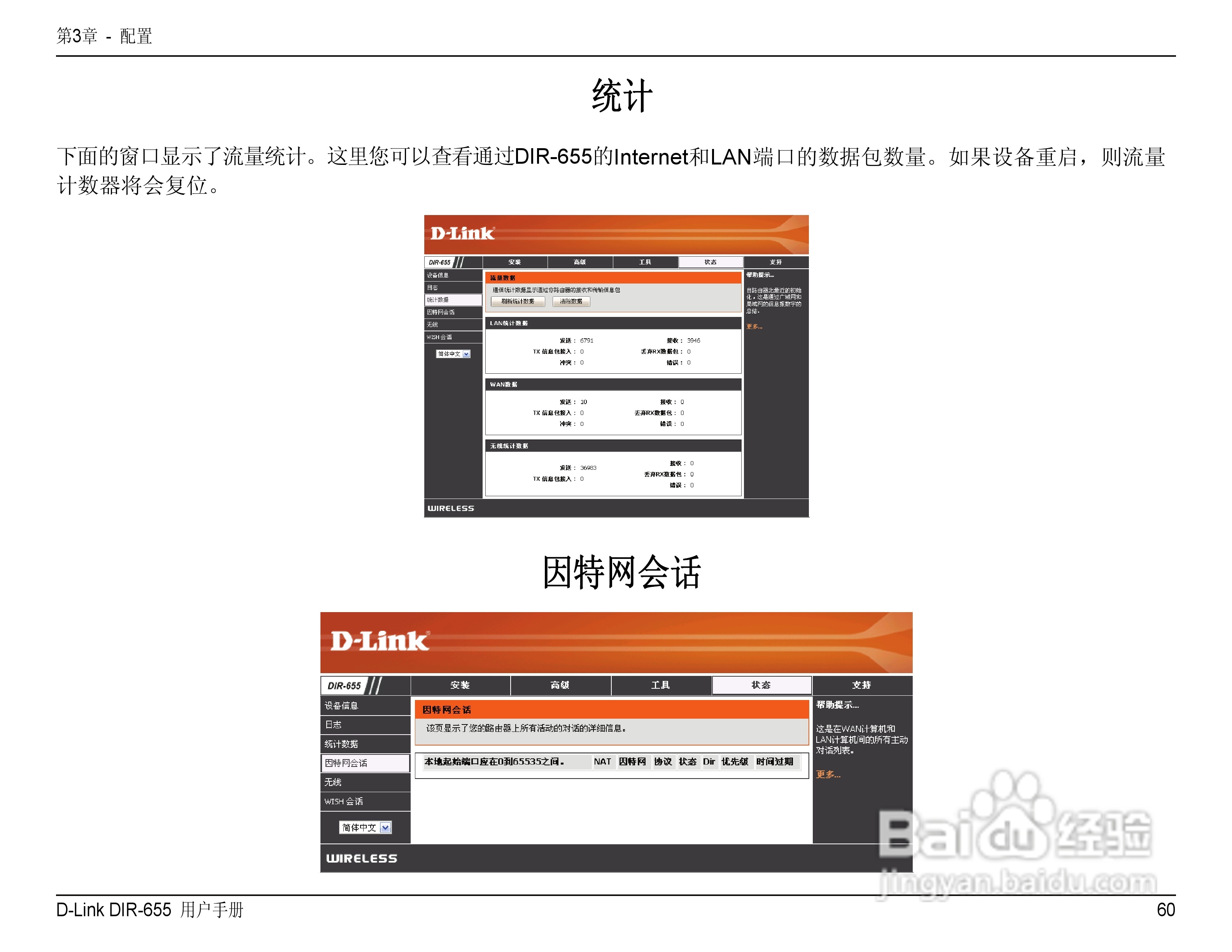Screen dimensions: 1232x952
Task: Click the D-Link logo in the upper screenshot
Action: click(x=462, y=233)
